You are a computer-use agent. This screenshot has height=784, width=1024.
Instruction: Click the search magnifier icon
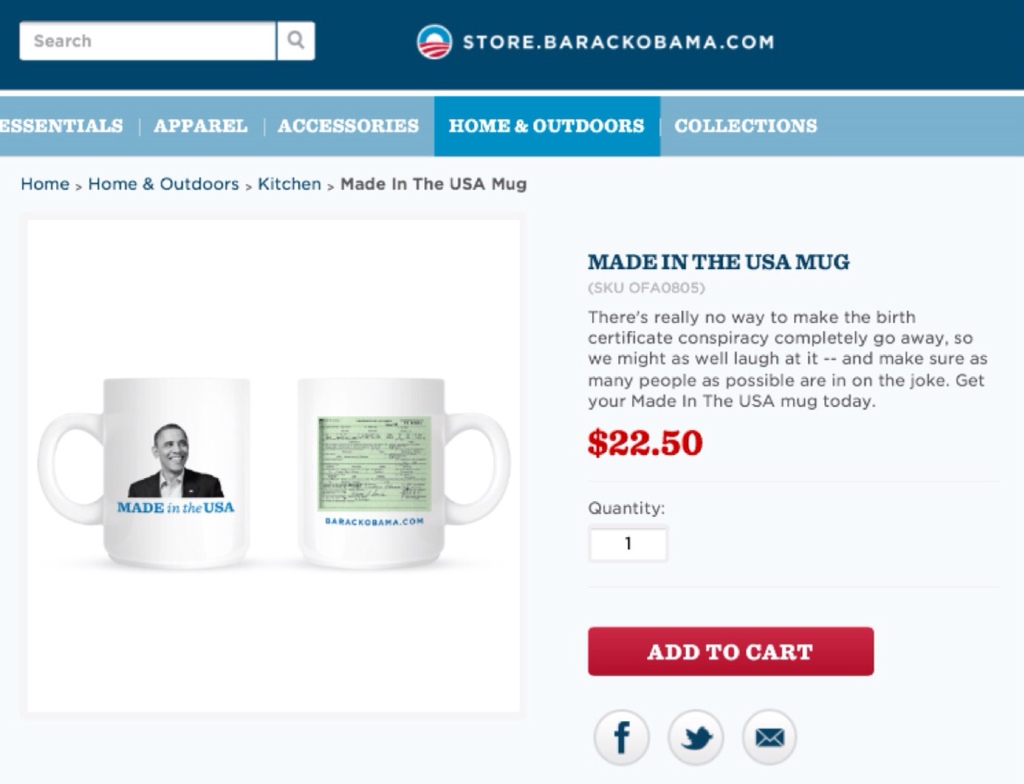click(x=296, y=41)
